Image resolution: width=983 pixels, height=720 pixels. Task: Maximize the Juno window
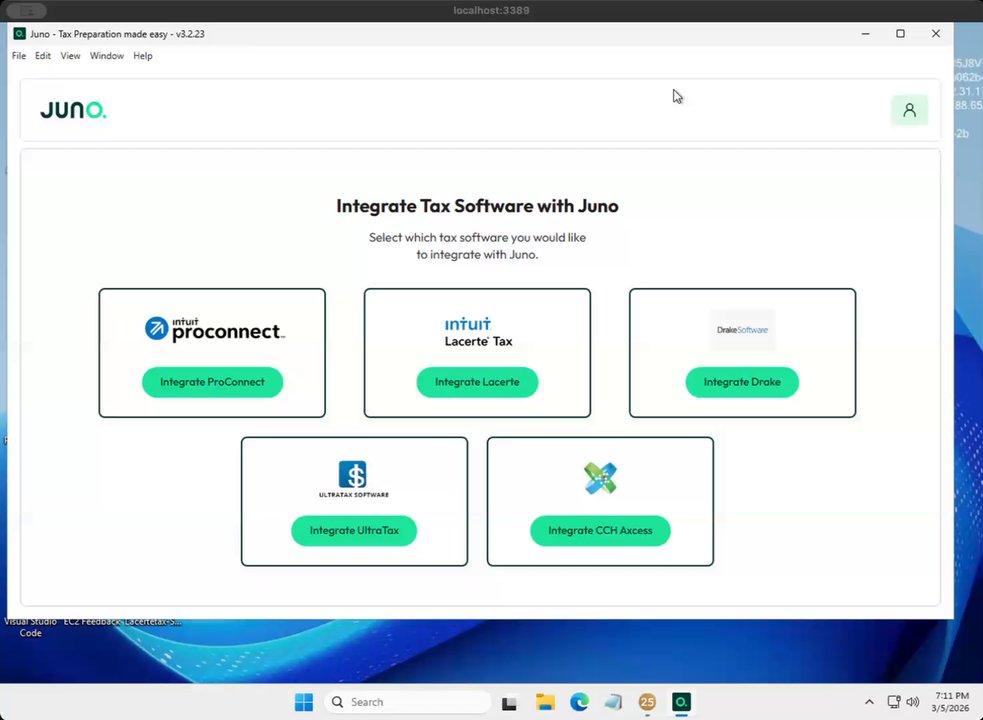[x=900, y=34]
